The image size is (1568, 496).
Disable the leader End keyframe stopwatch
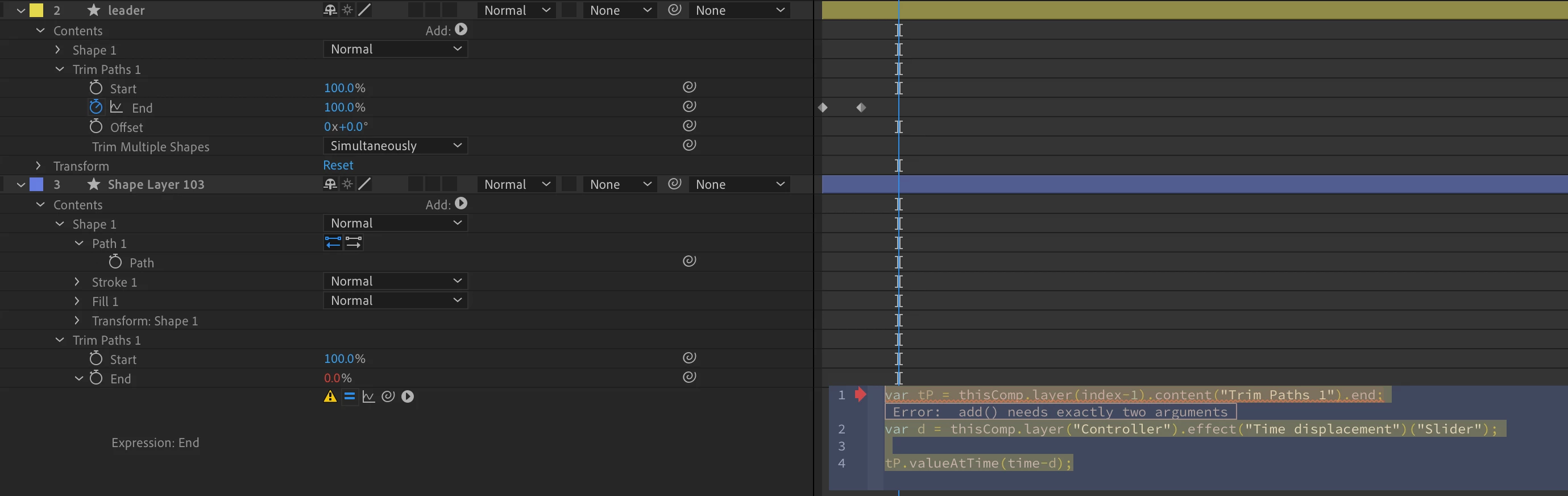96,108
